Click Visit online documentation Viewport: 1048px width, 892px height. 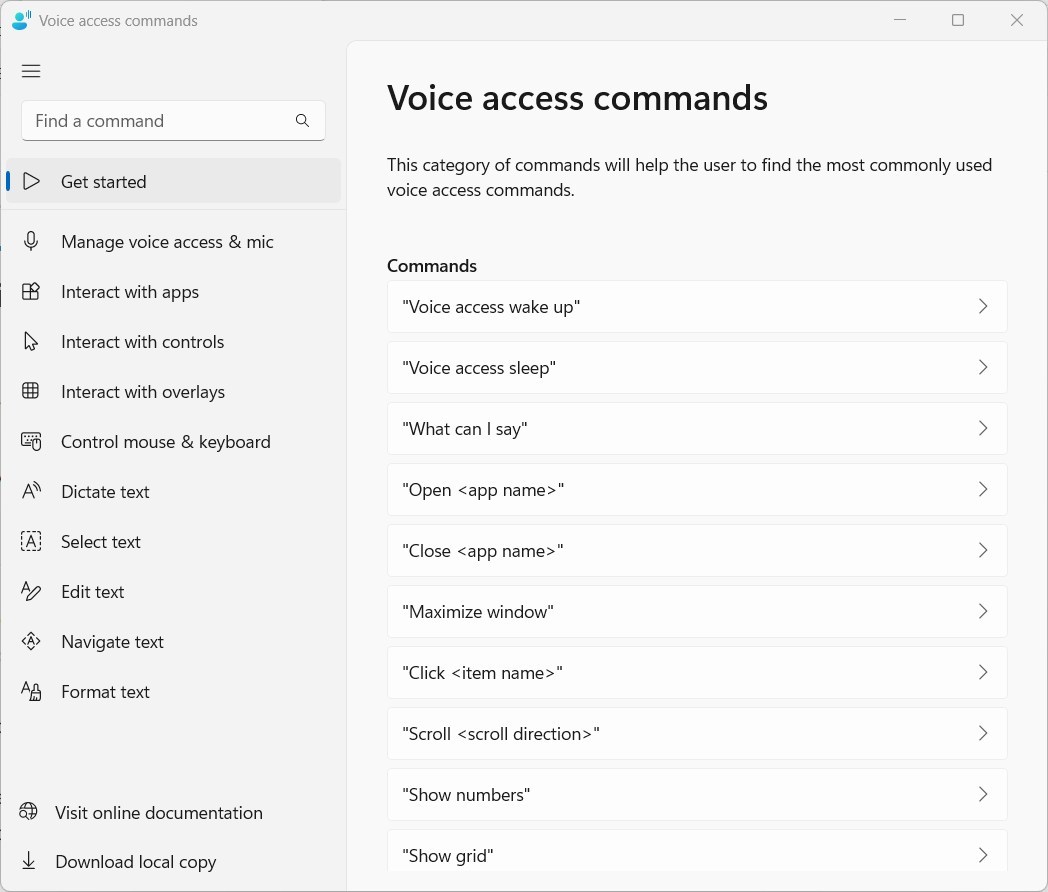[158, 812]
